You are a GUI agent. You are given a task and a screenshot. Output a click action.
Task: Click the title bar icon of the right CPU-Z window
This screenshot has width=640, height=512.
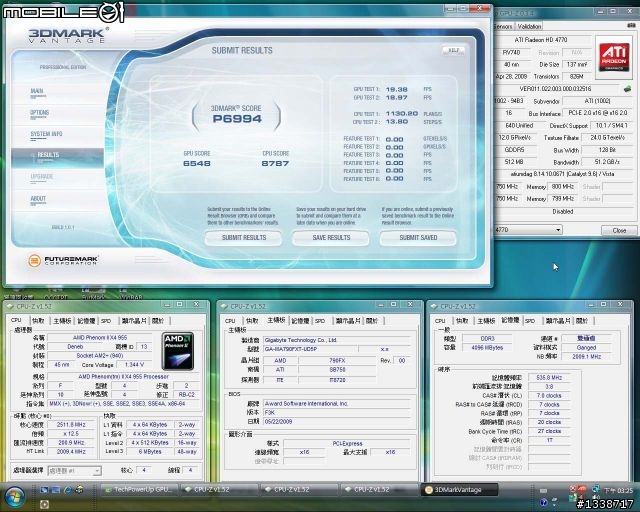(434, 306)
